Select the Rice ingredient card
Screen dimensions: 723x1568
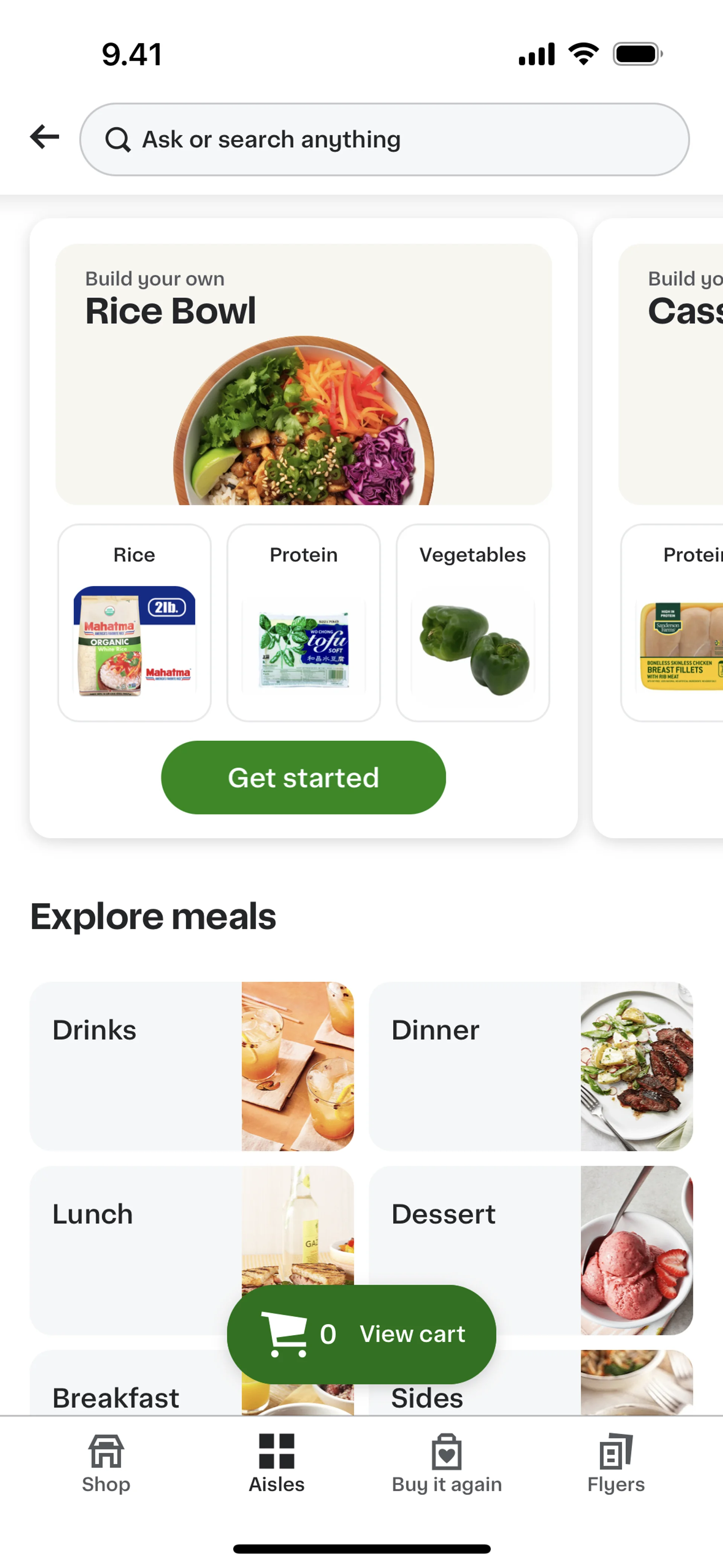tap(134, 623)
